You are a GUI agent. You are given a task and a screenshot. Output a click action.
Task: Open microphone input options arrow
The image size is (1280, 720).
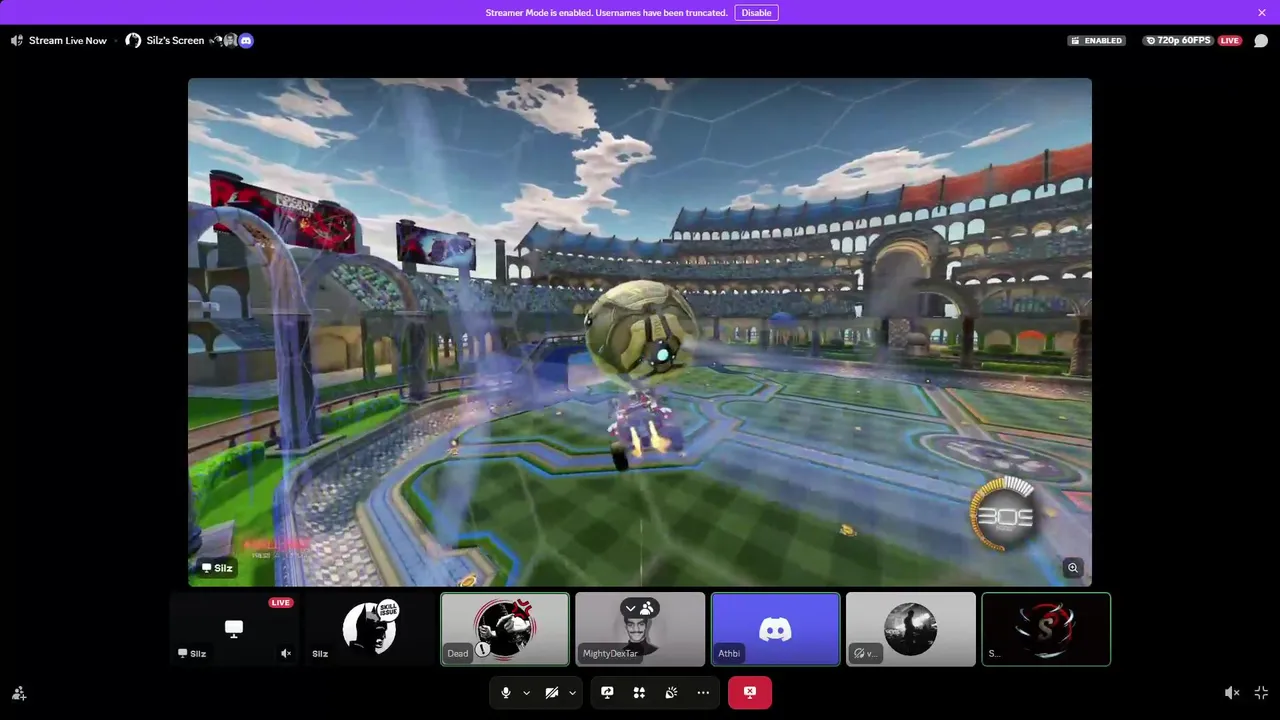click(527, 692)
